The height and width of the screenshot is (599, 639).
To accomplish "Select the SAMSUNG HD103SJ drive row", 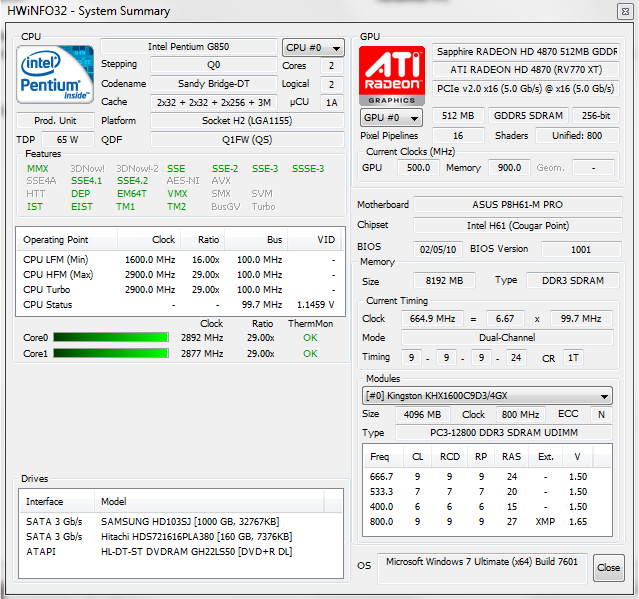I will pyautogui.click(x=180, y=522).
